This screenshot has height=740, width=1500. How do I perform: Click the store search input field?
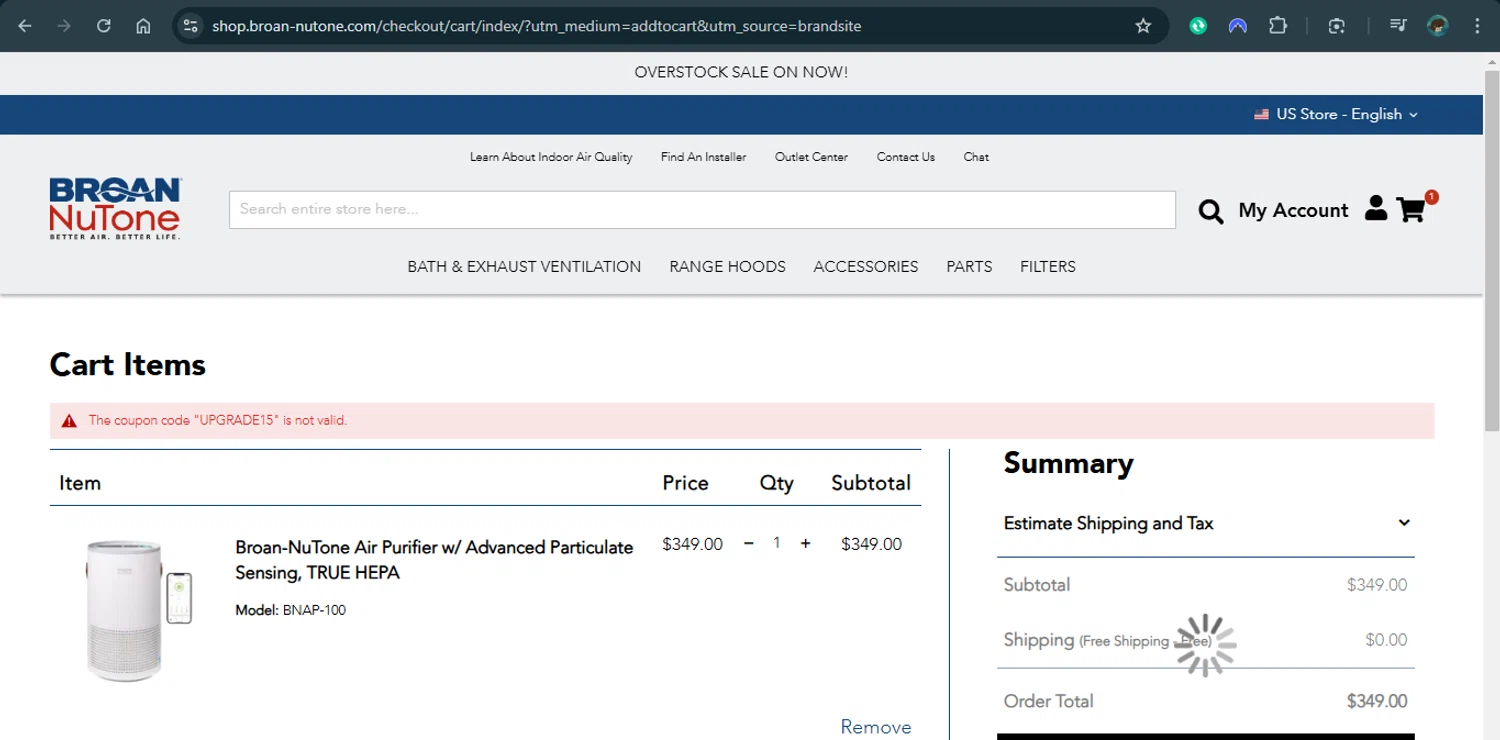tap(702, 209)
